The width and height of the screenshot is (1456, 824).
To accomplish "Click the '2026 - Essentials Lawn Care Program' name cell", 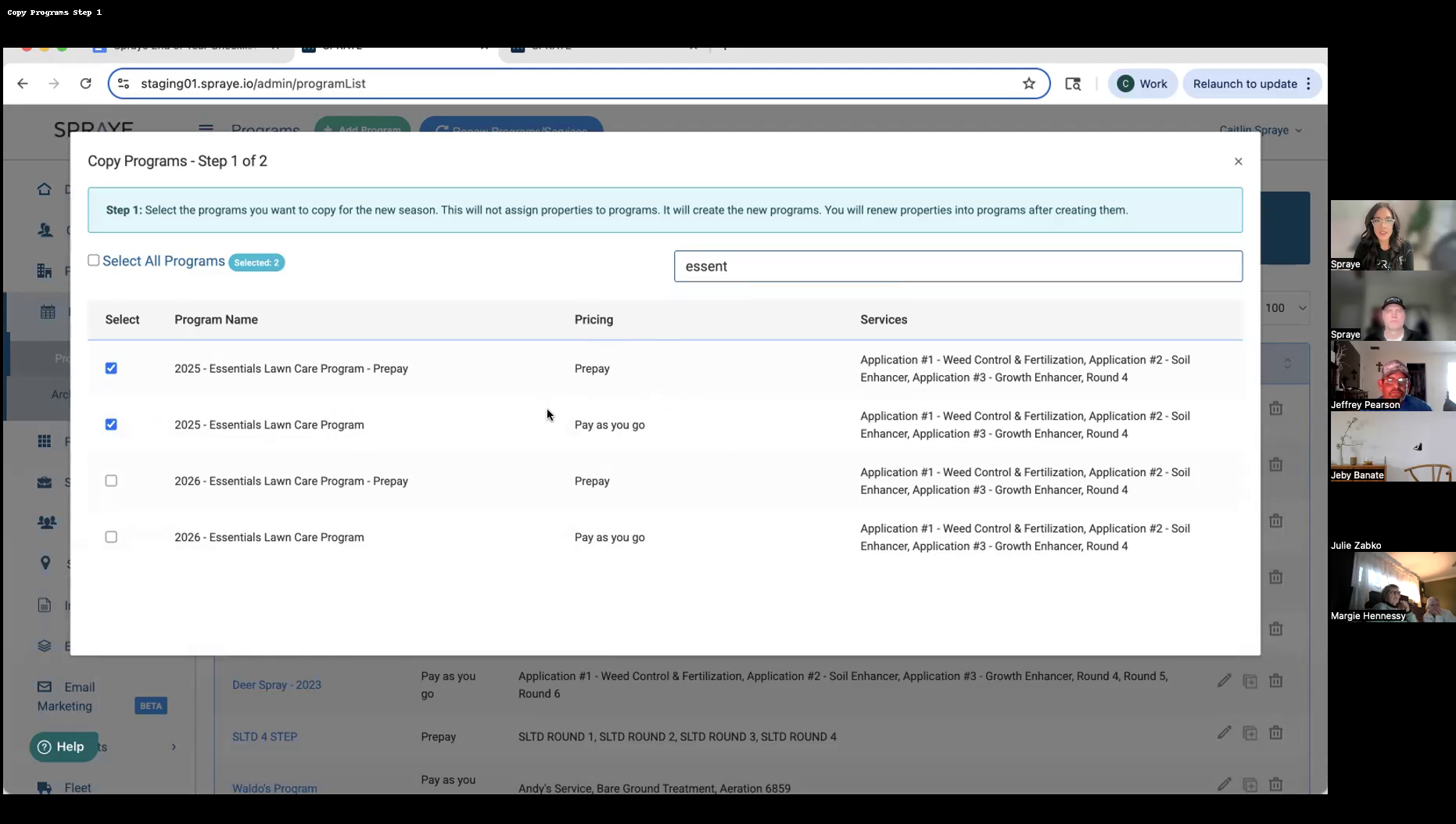I will click(x=269, y=538).
